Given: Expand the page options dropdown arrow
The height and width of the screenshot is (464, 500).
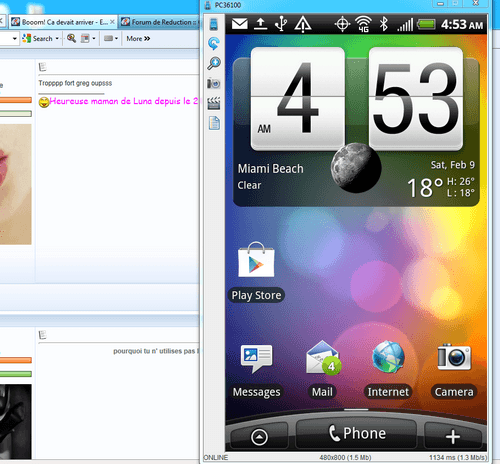Looking at the screenshot, I should pos(94,39).
